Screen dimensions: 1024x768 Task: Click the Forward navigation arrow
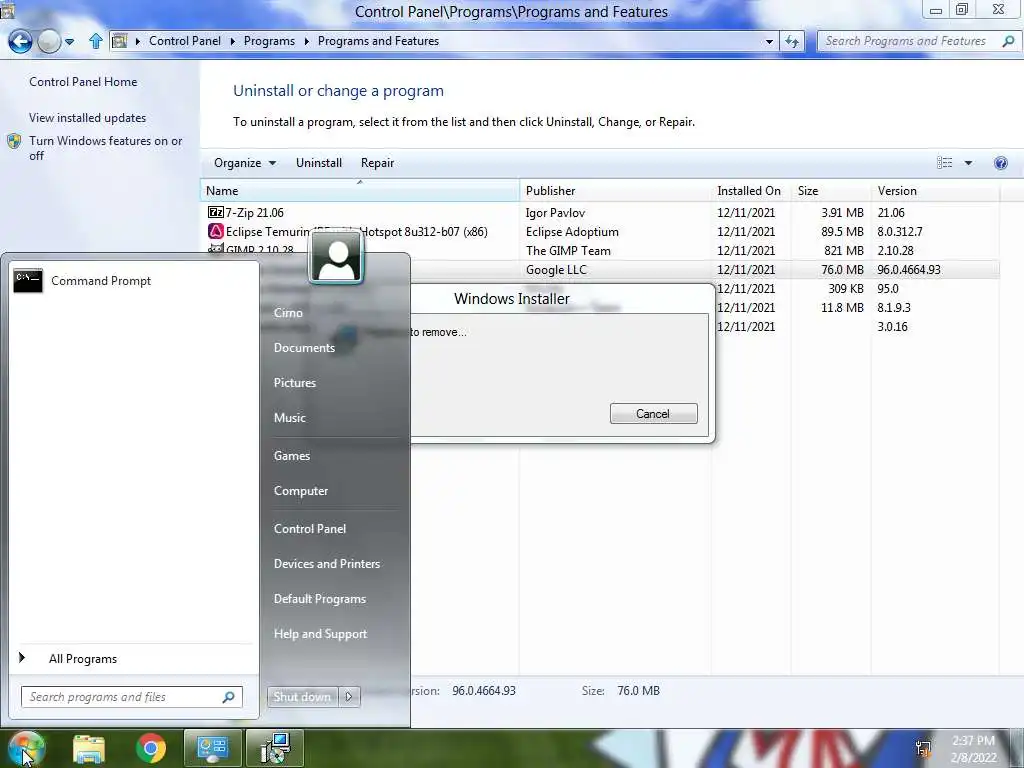49,42
